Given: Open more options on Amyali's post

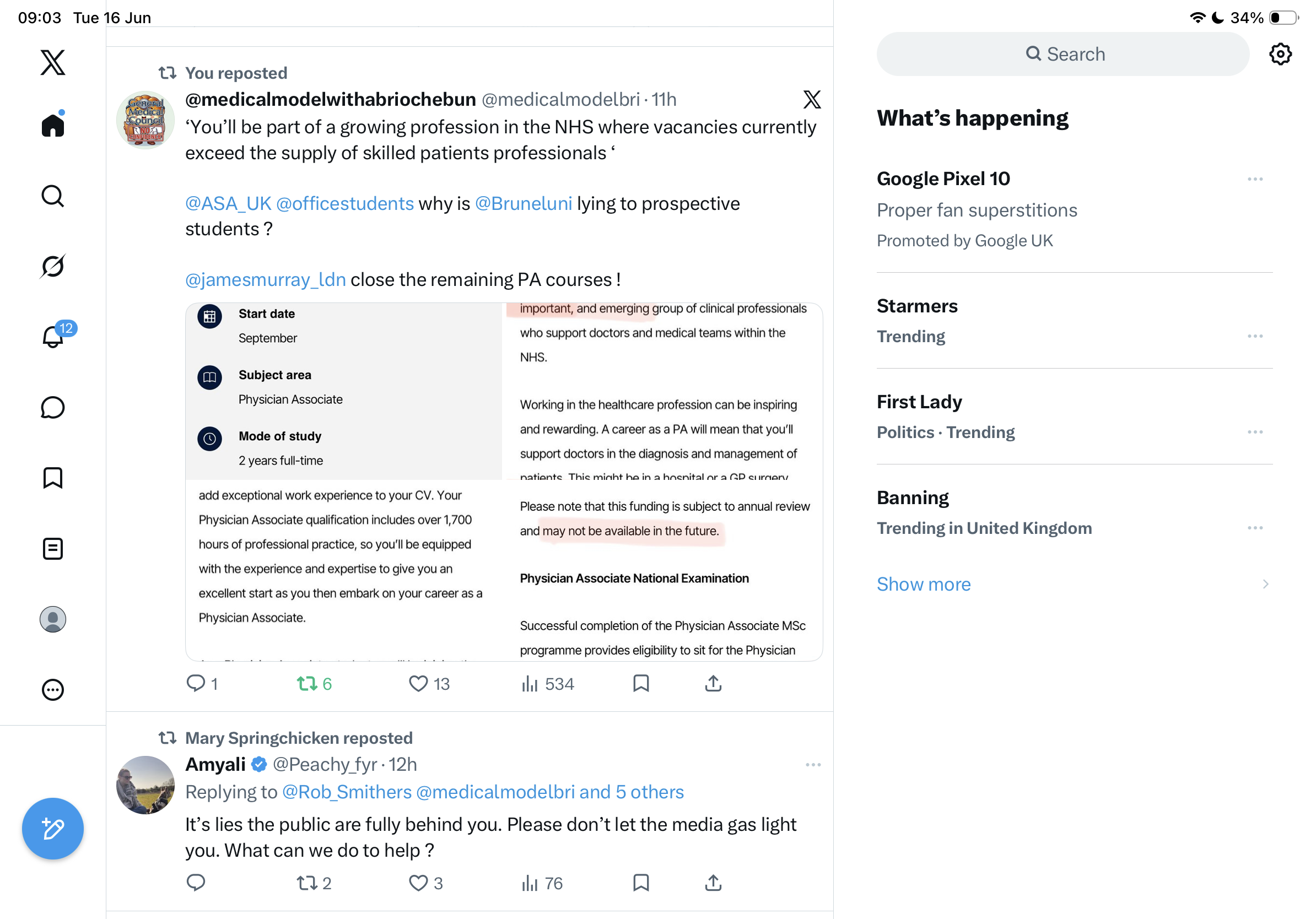Looking at the screenshot, I should (813, 765).
